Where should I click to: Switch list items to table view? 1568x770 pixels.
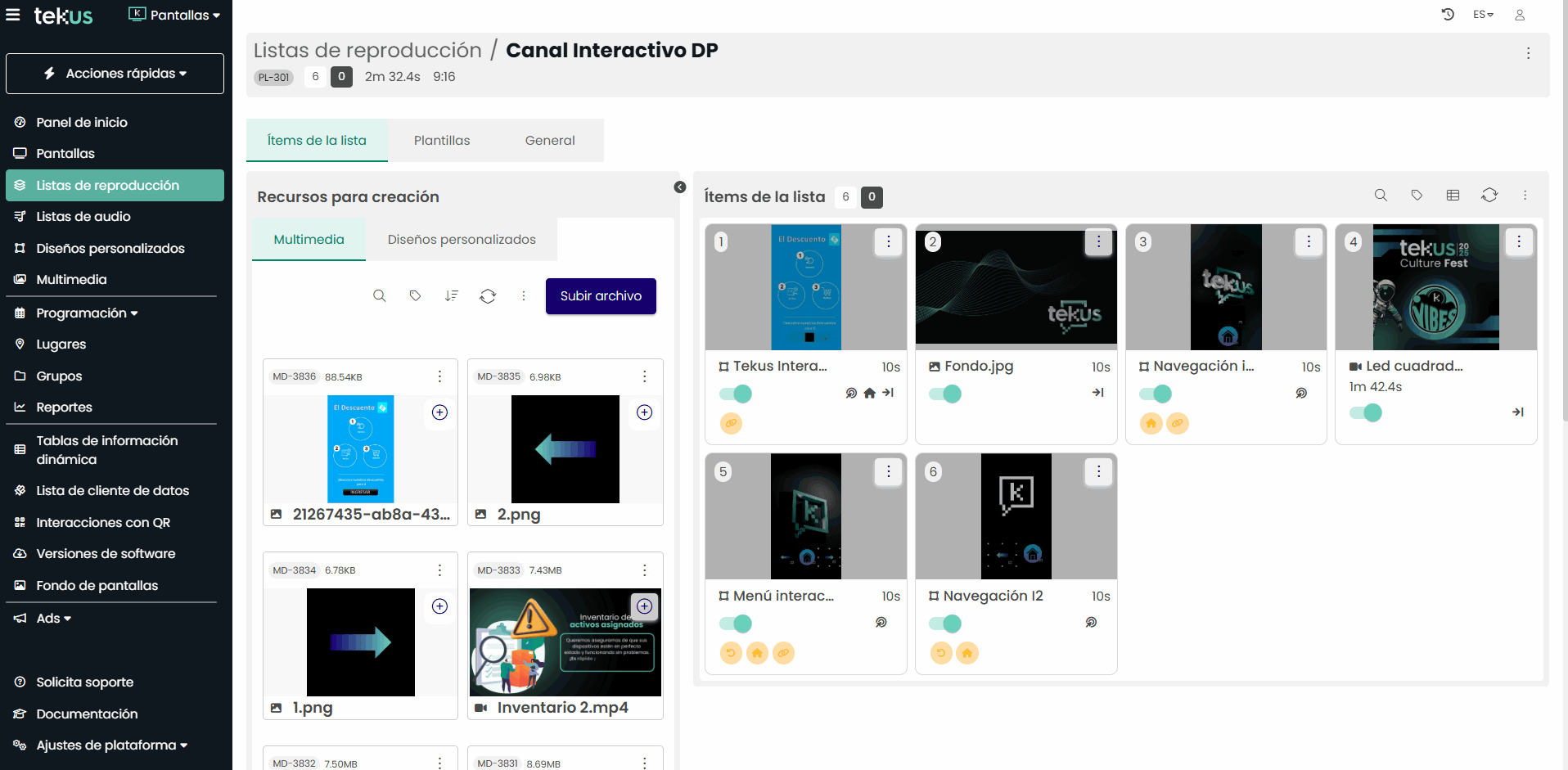click(1453, 196)
